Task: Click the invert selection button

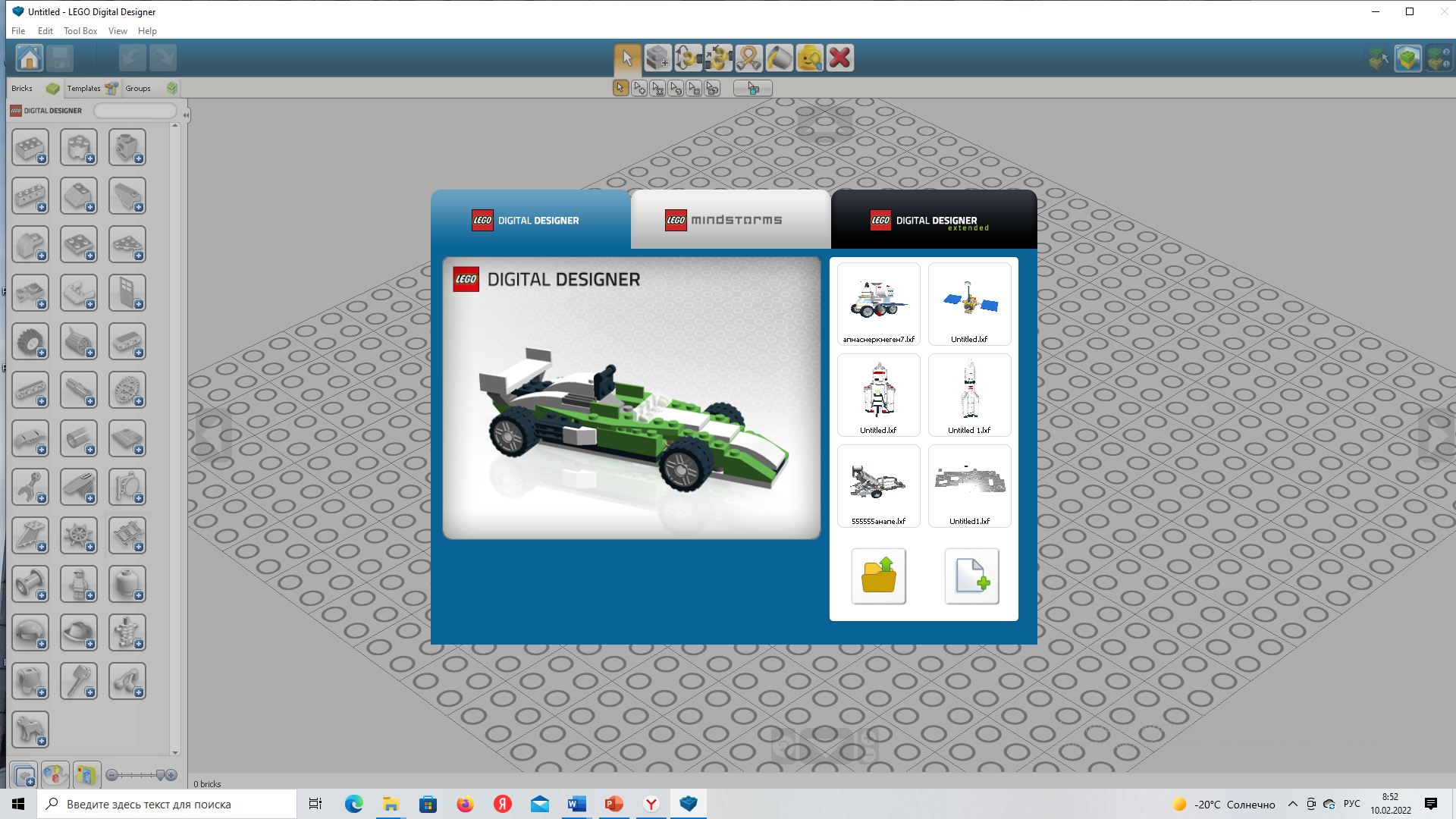Action: pos(753,88)
